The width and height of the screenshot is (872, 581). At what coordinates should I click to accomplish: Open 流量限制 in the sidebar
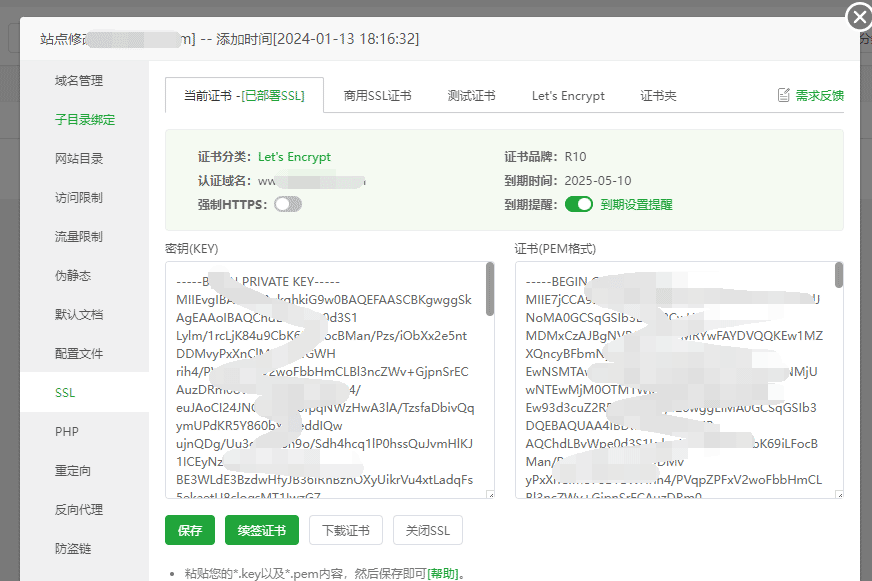(x=78, y=236)
